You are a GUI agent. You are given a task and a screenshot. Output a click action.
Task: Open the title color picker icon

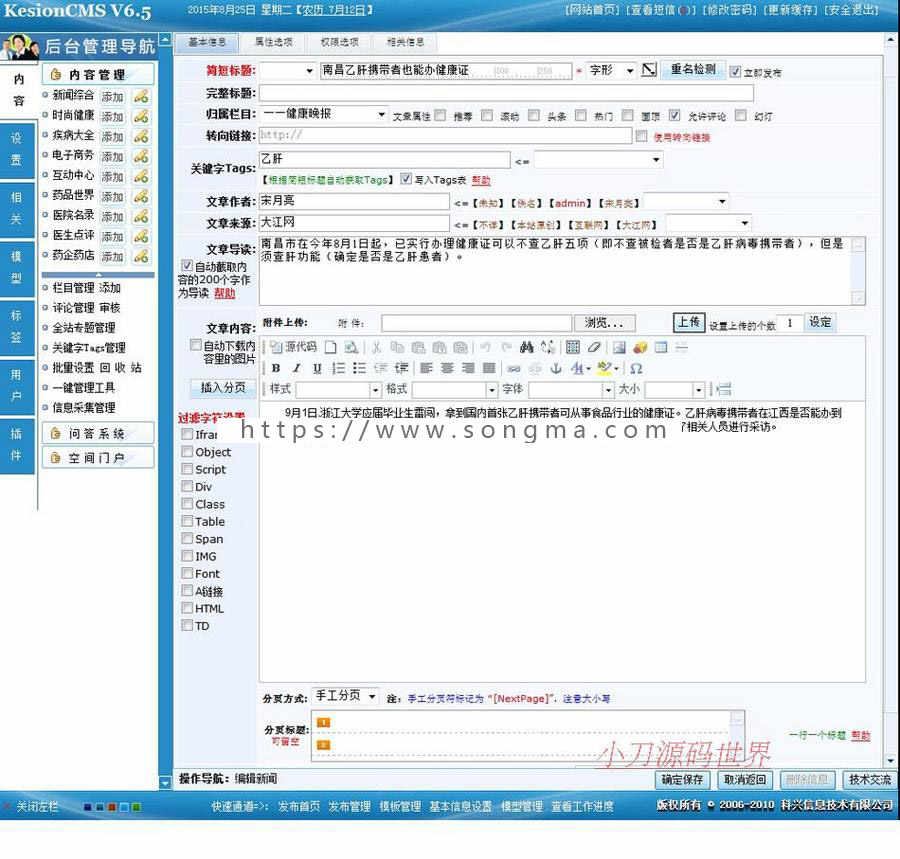(x=649, y=70)
